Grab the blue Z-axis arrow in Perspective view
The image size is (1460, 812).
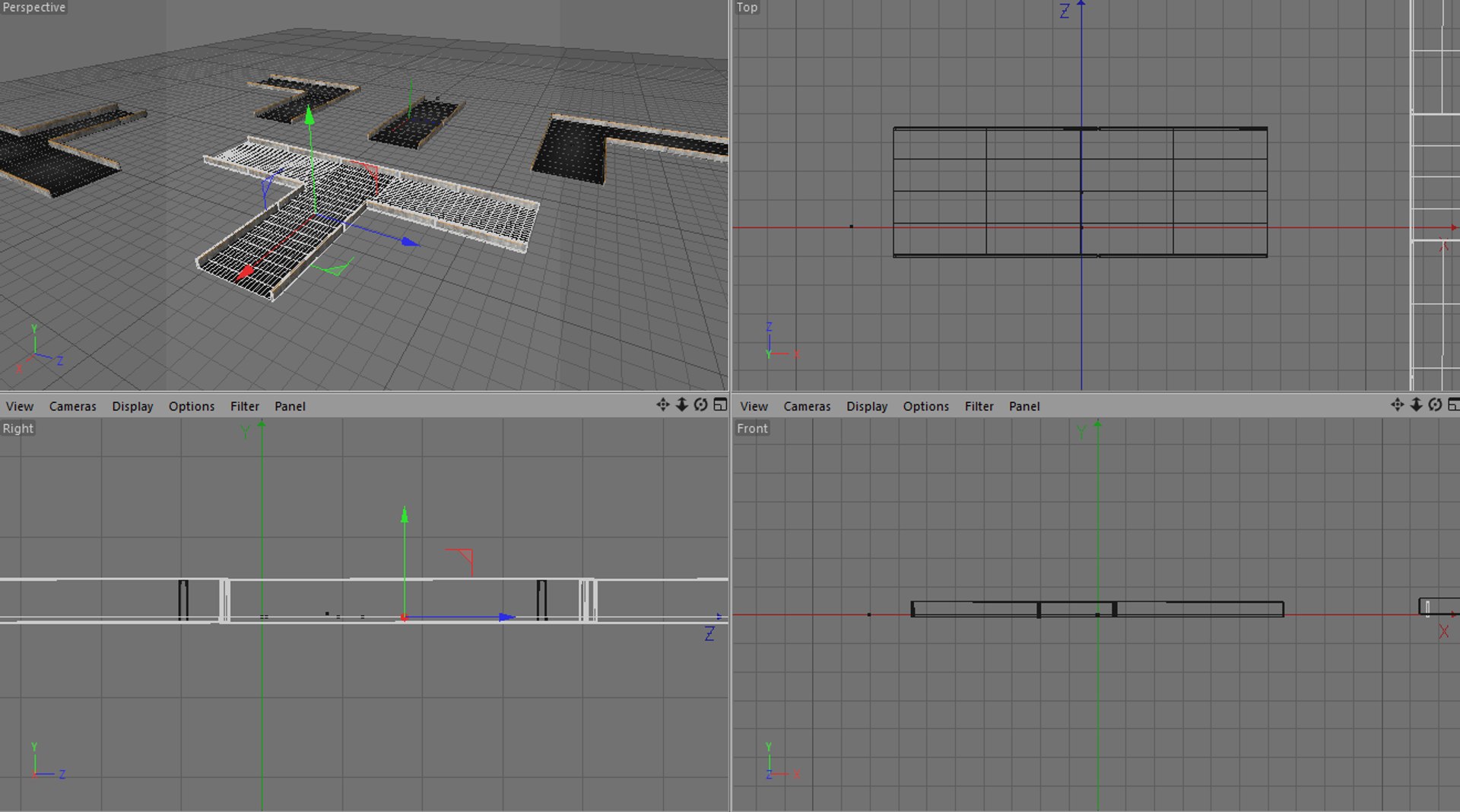(410, 243)
